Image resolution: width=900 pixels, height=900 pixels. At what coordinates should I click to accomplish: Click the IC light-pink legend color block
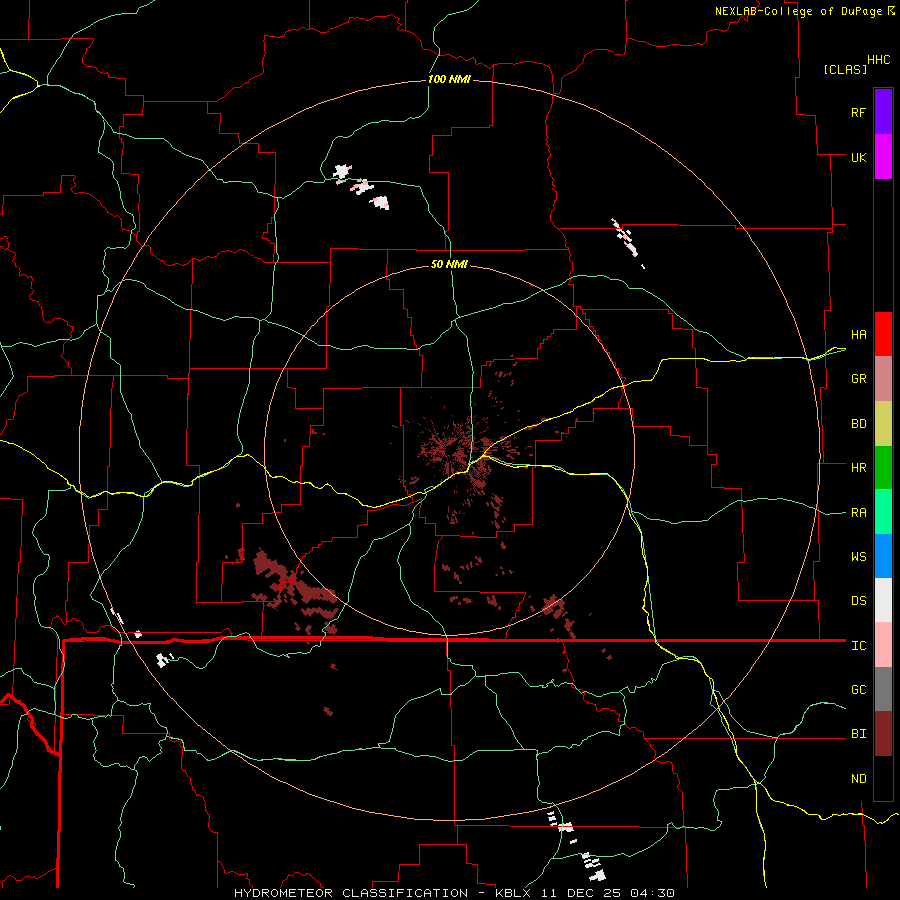pos(883,645)
